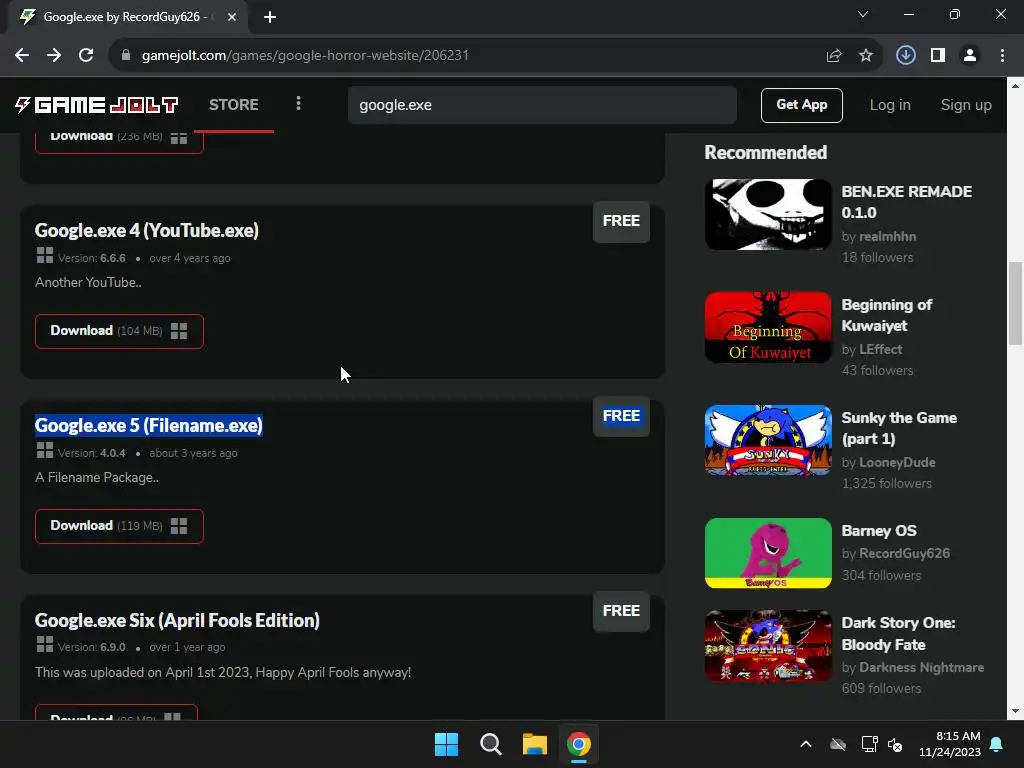This screenshot has width=1024, height=768.
Task: Click the browser forward arrow
Action: pos(54,56)
